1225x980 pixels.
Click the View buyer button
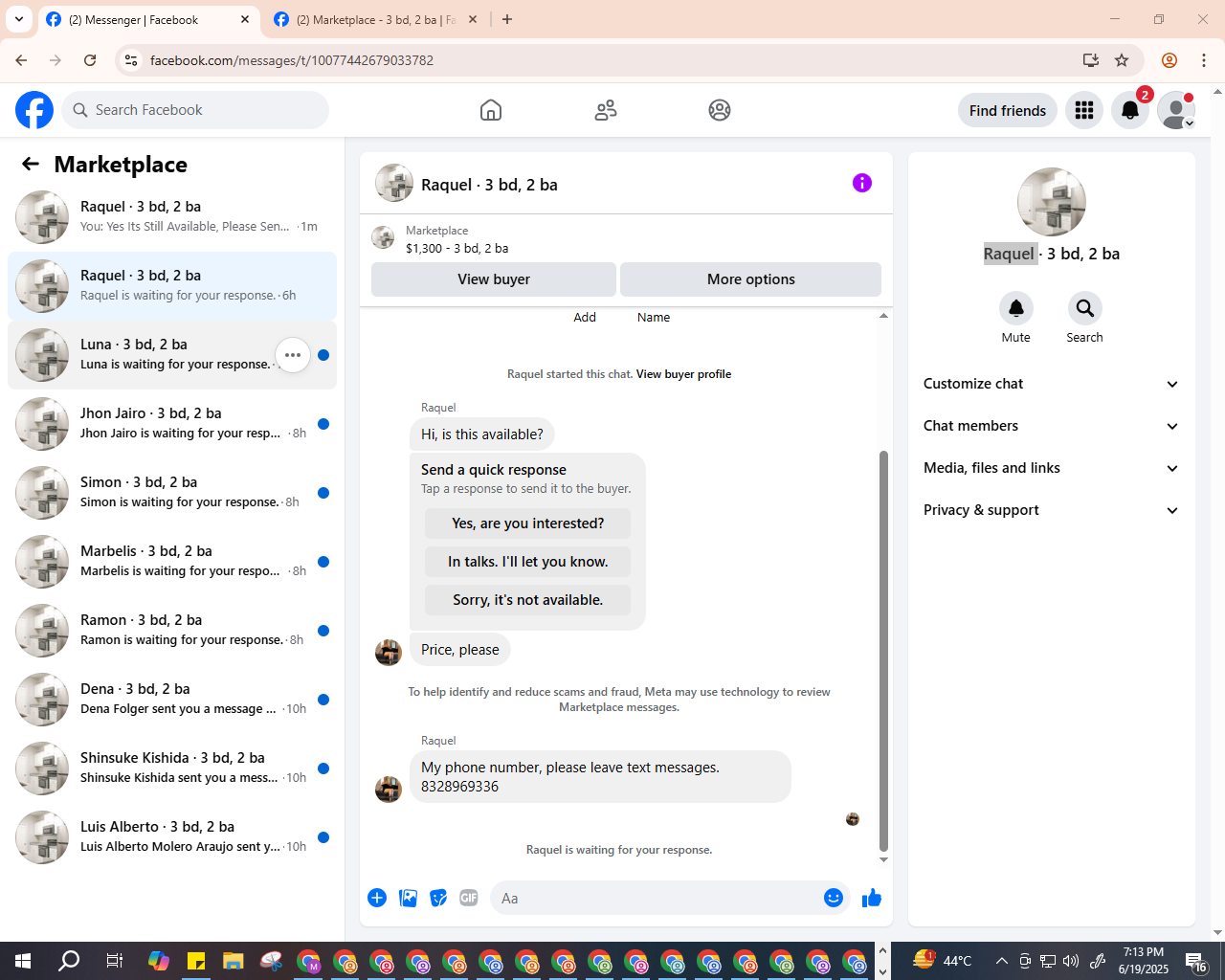pos(494,279)
